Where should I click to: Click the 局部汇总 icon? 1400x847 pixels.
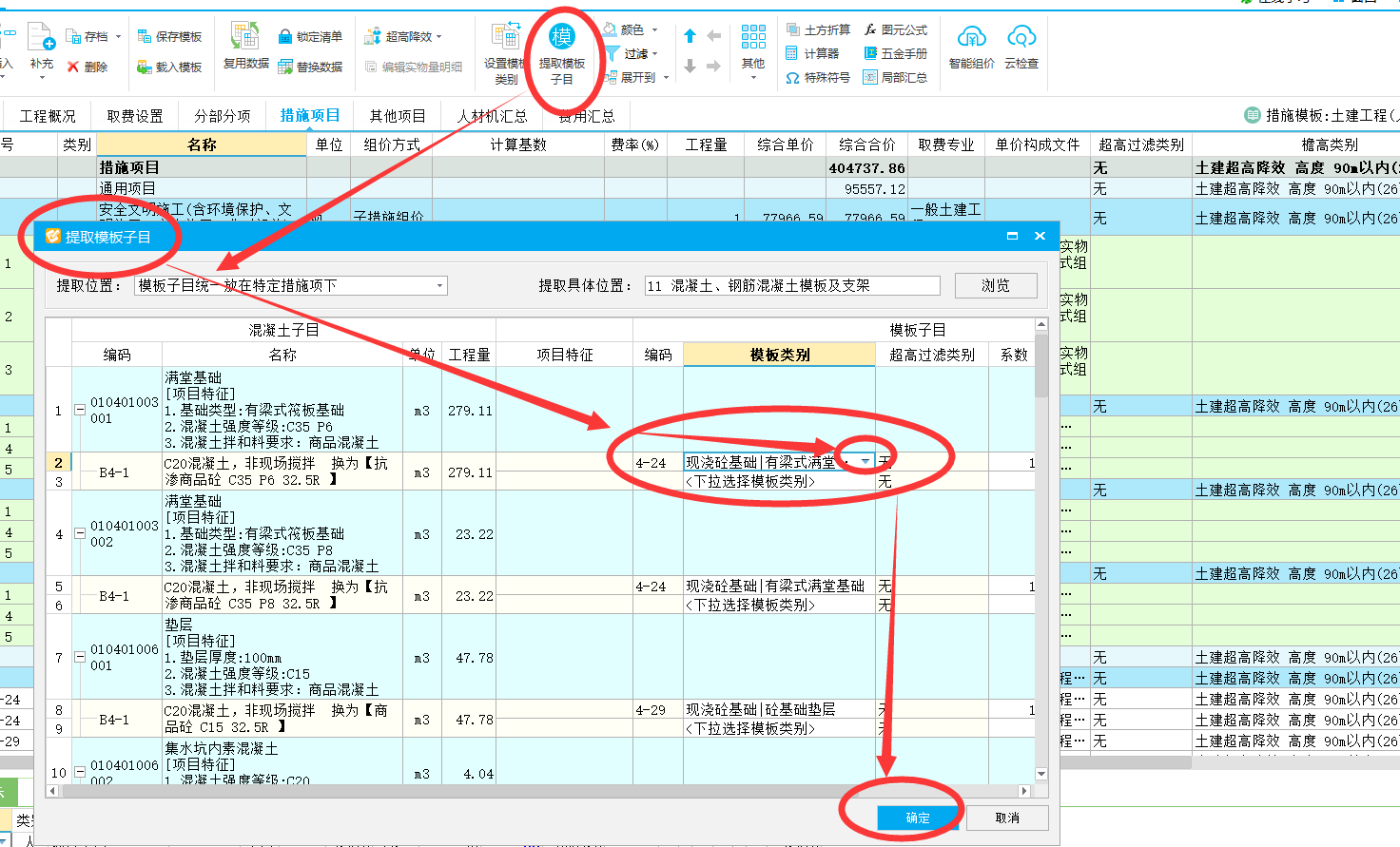click(x=870, y=77)
